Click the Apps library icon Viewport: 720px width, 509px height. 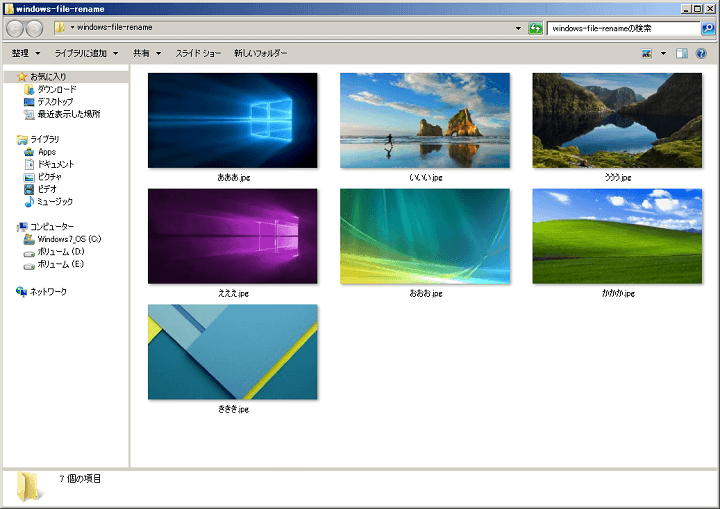pyautogui.click(x=29, y=152)
